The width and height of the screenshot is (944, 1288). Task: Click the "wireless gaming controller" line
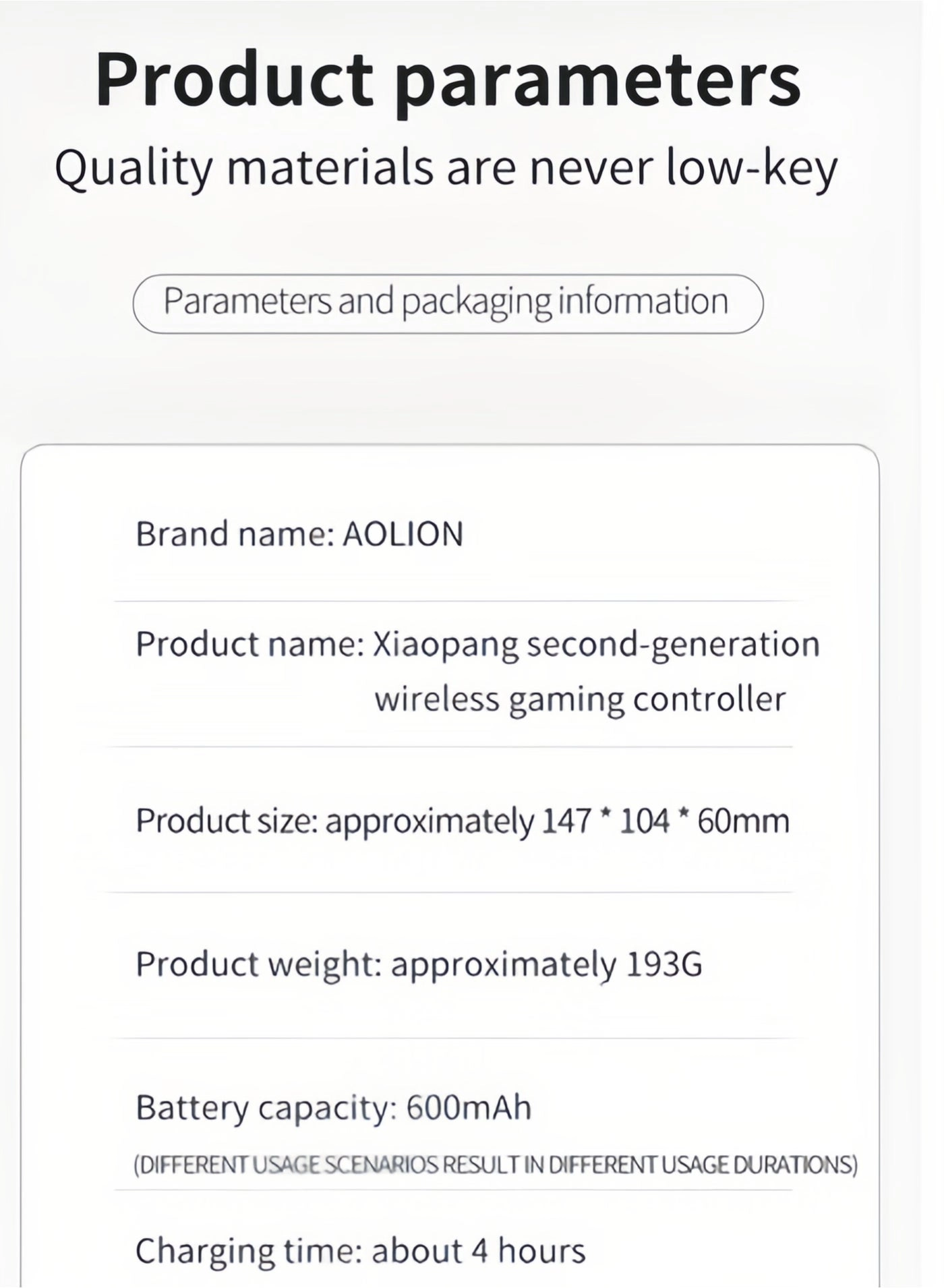point(580,699)
